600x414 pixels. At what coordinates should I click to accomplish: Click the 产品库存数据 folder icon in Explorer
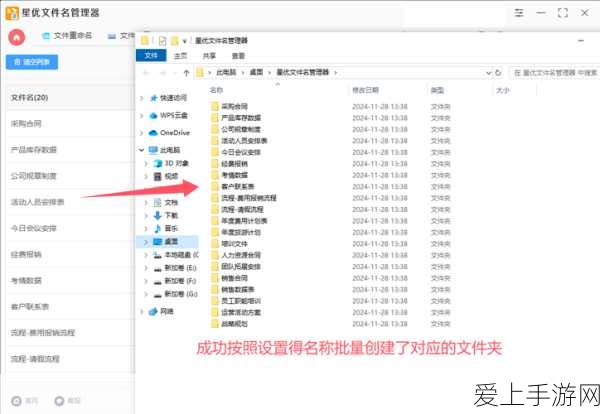215,118
